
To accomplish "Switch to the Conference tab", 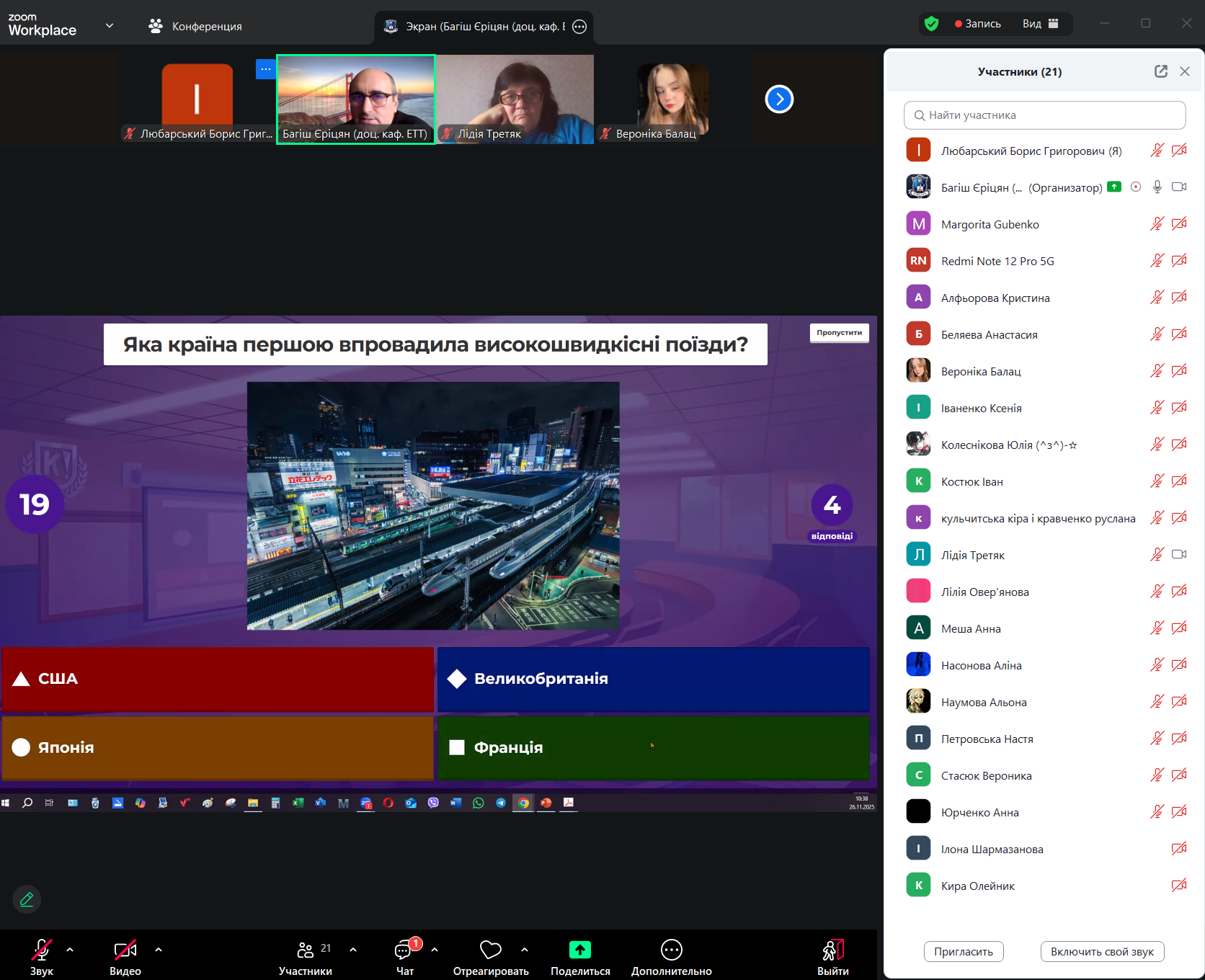I will click(195, 27).
